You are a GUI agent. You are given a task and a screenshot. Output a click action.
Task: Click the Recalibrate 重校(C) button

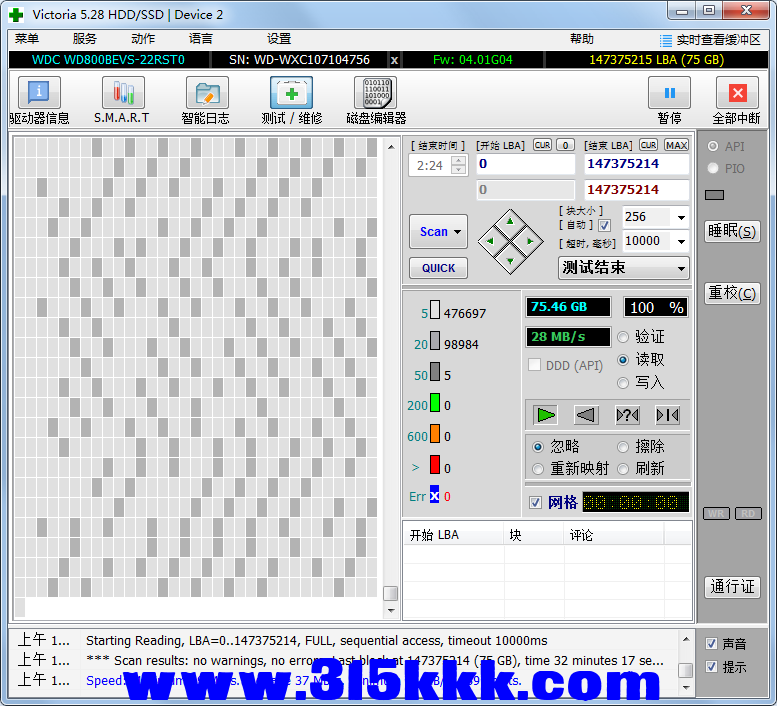pyautogui.click(x=732, y=293)
